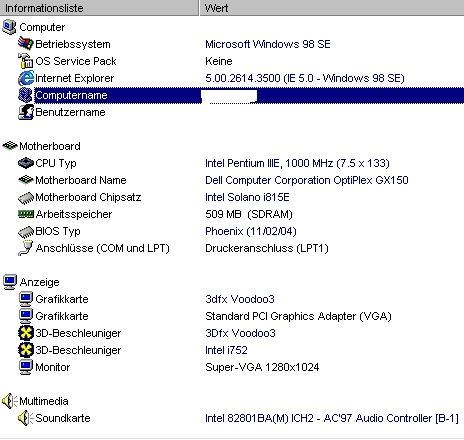Image resolution: width=464 pixels, height=440 pixels.
Task: Select the Soundkarte label
Action: point(63,418)
